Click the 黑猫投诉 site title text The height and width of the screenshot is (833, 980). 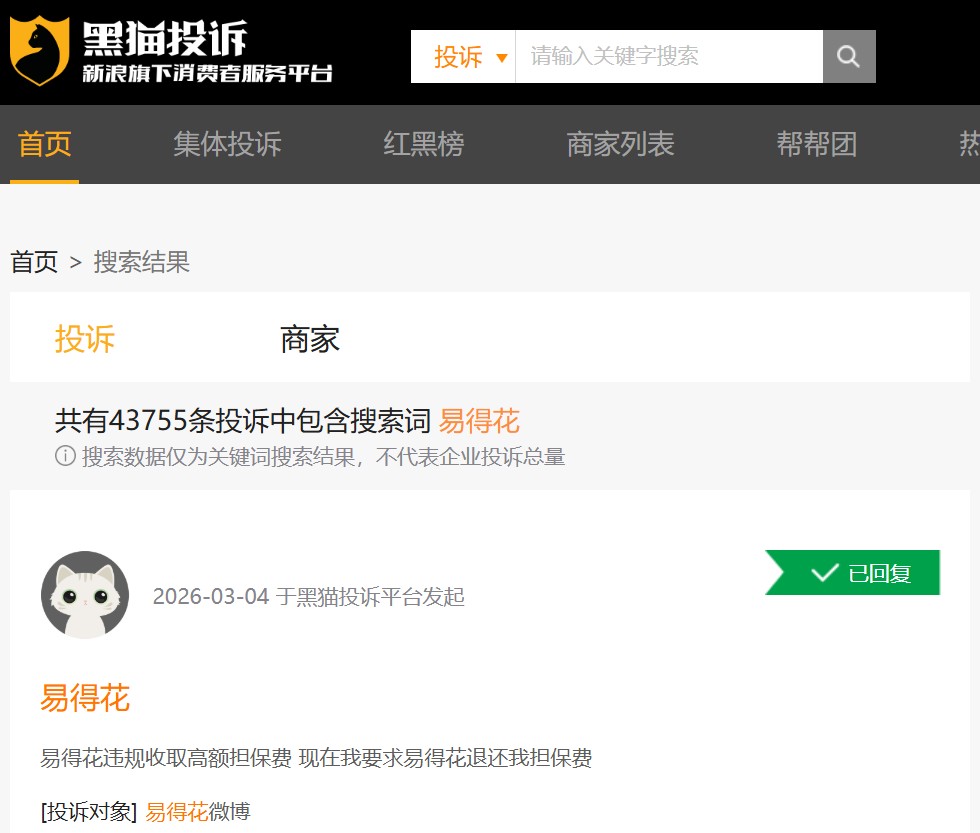(165, 39)
